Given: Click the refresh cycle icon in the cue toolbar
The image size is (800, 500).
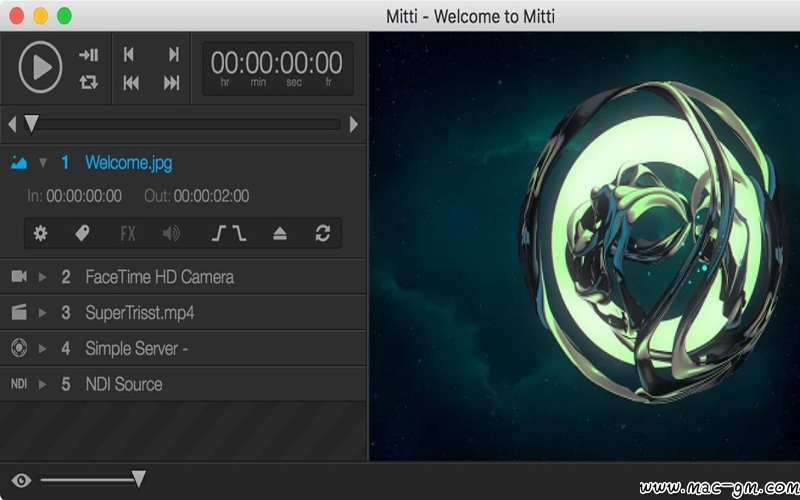Looking at the screenshot, I should pos(322,234).
